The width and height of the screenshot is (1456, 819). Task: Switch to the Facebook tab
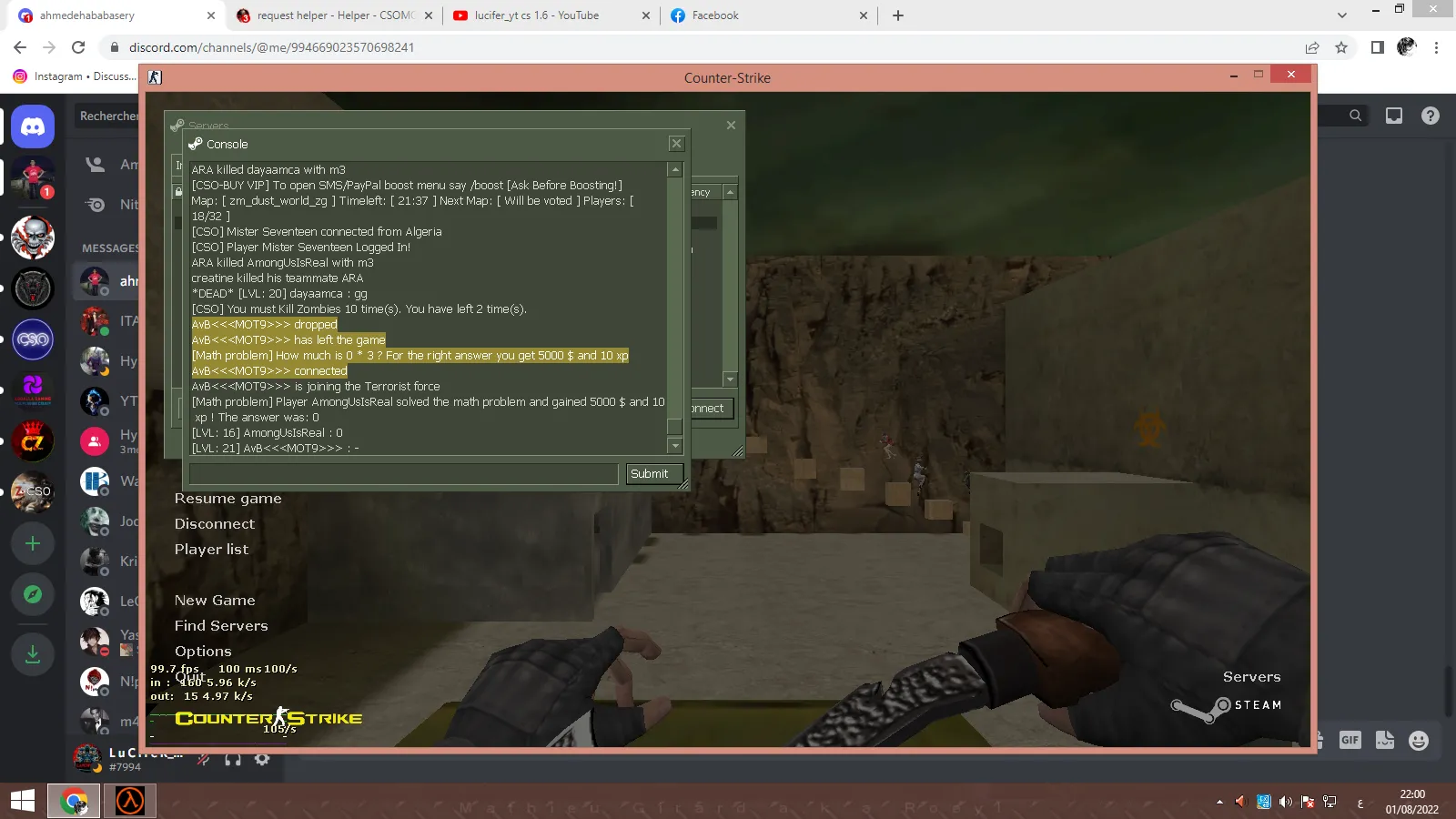[x=769, y=15]
